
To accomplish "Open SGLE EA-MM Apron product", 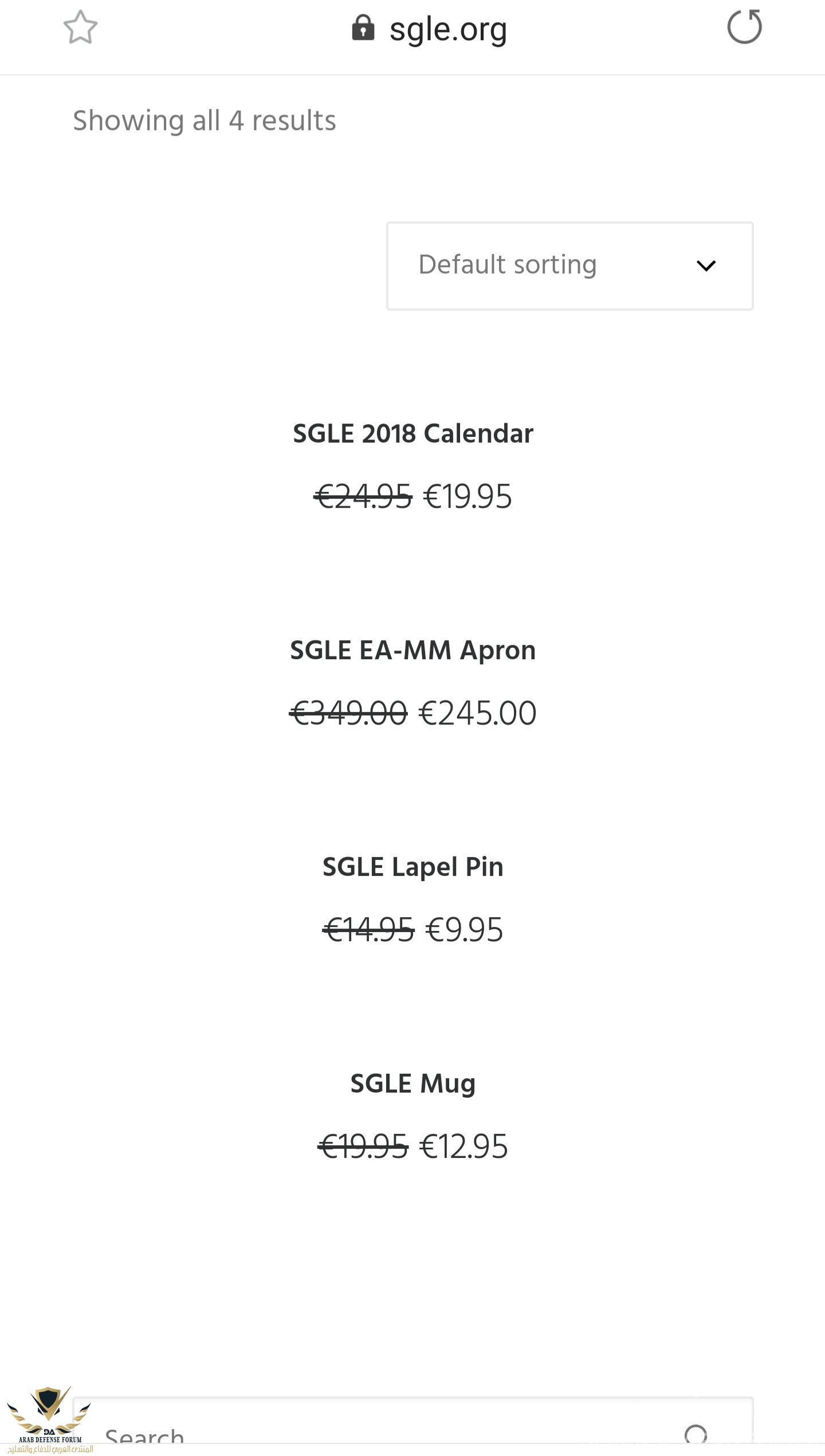I will click(413, 650).
